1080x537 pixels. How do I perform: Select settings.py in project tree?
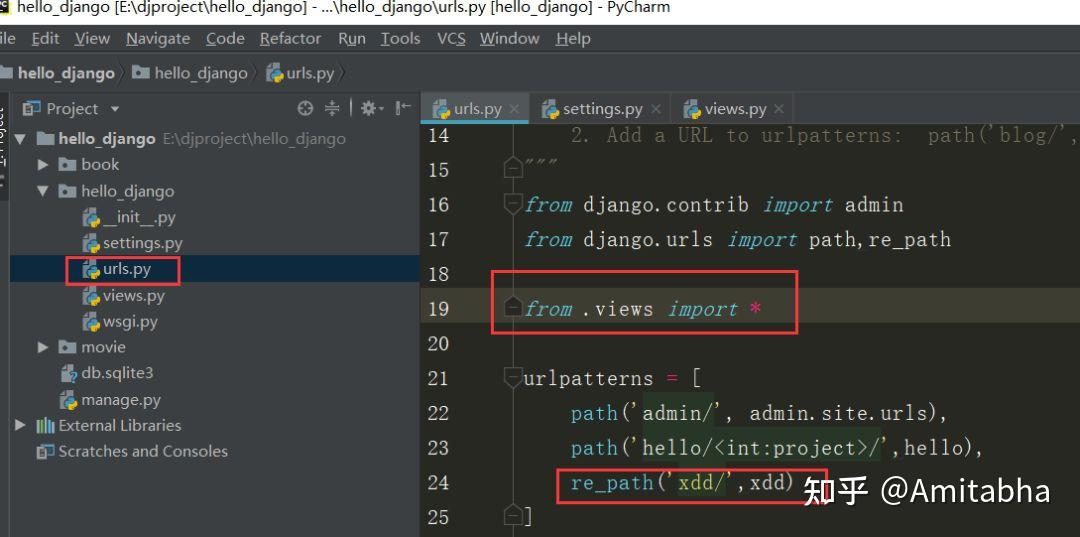coord(143,243)
